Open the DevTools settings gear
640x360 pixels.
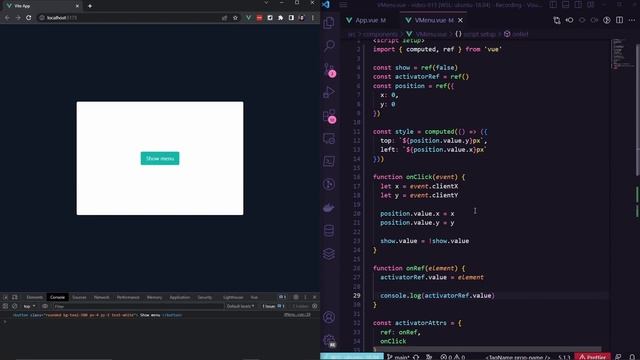click(296, 297)
